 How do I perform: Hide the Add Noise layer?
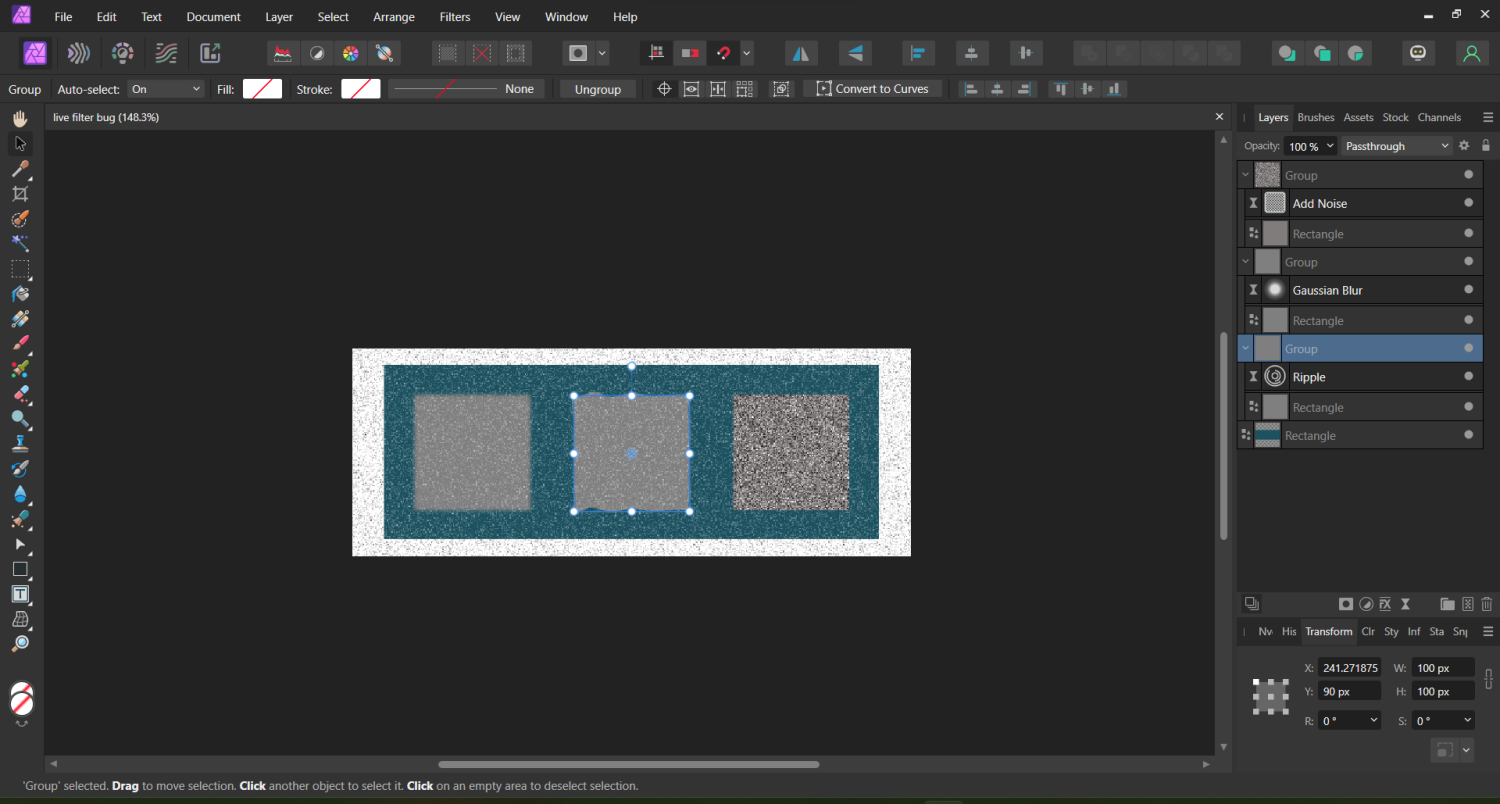pyautogui.click(x=1468, y=203)
